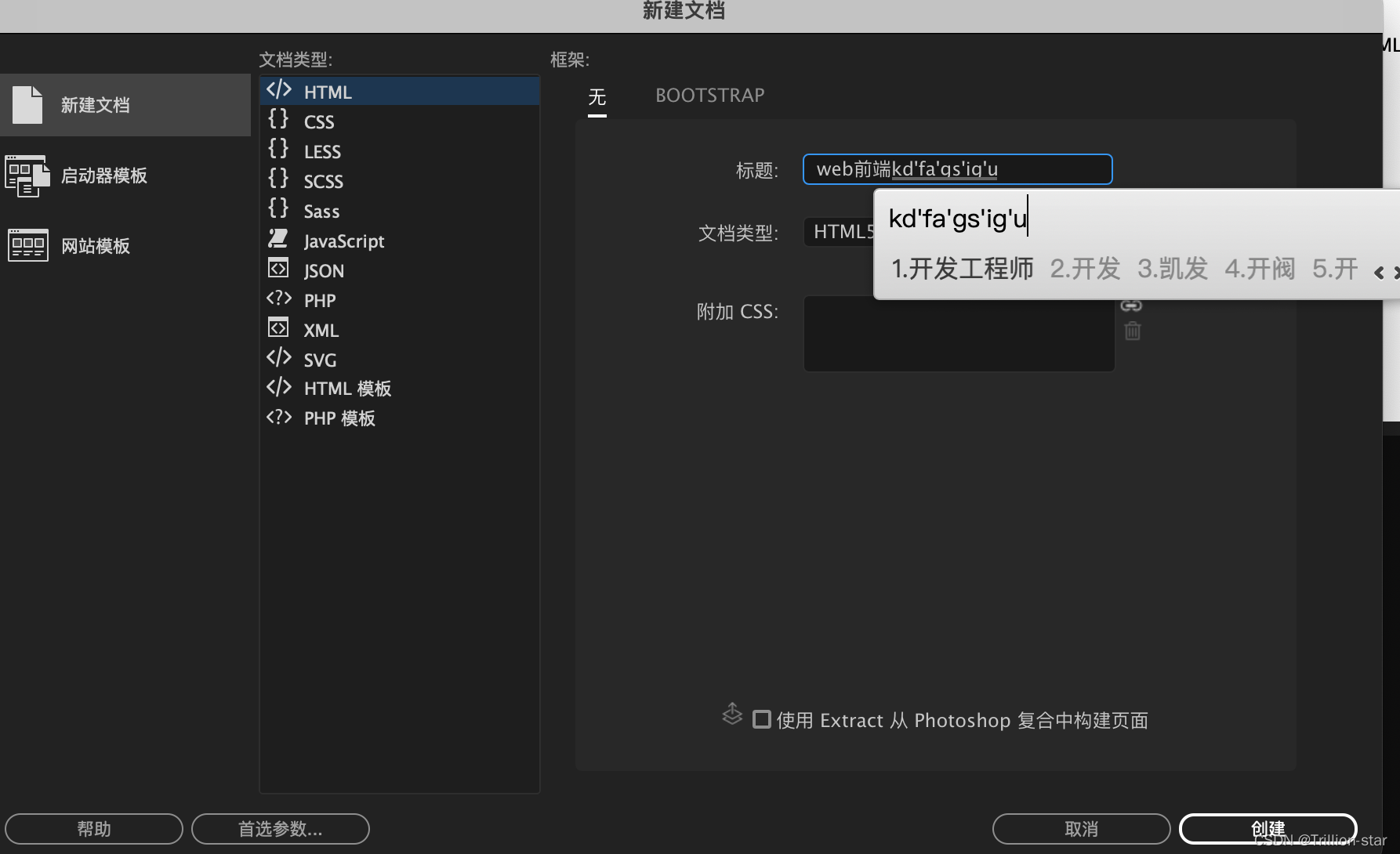Select PHP 模板 in document type list

400,418
